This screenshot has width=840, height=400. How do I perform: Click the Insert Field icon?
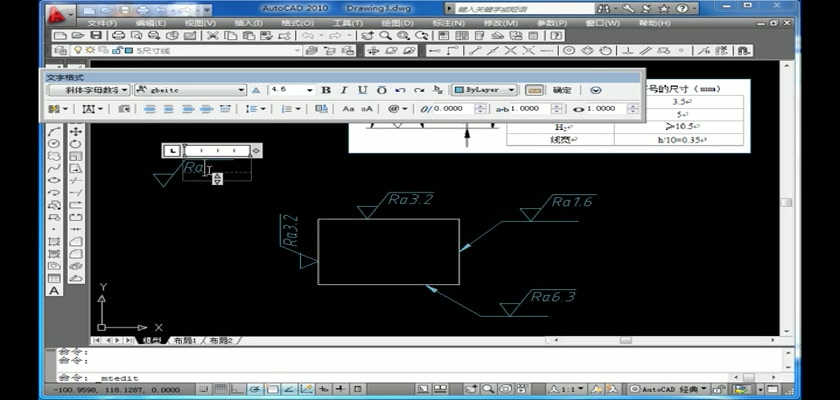click(321, 109)
